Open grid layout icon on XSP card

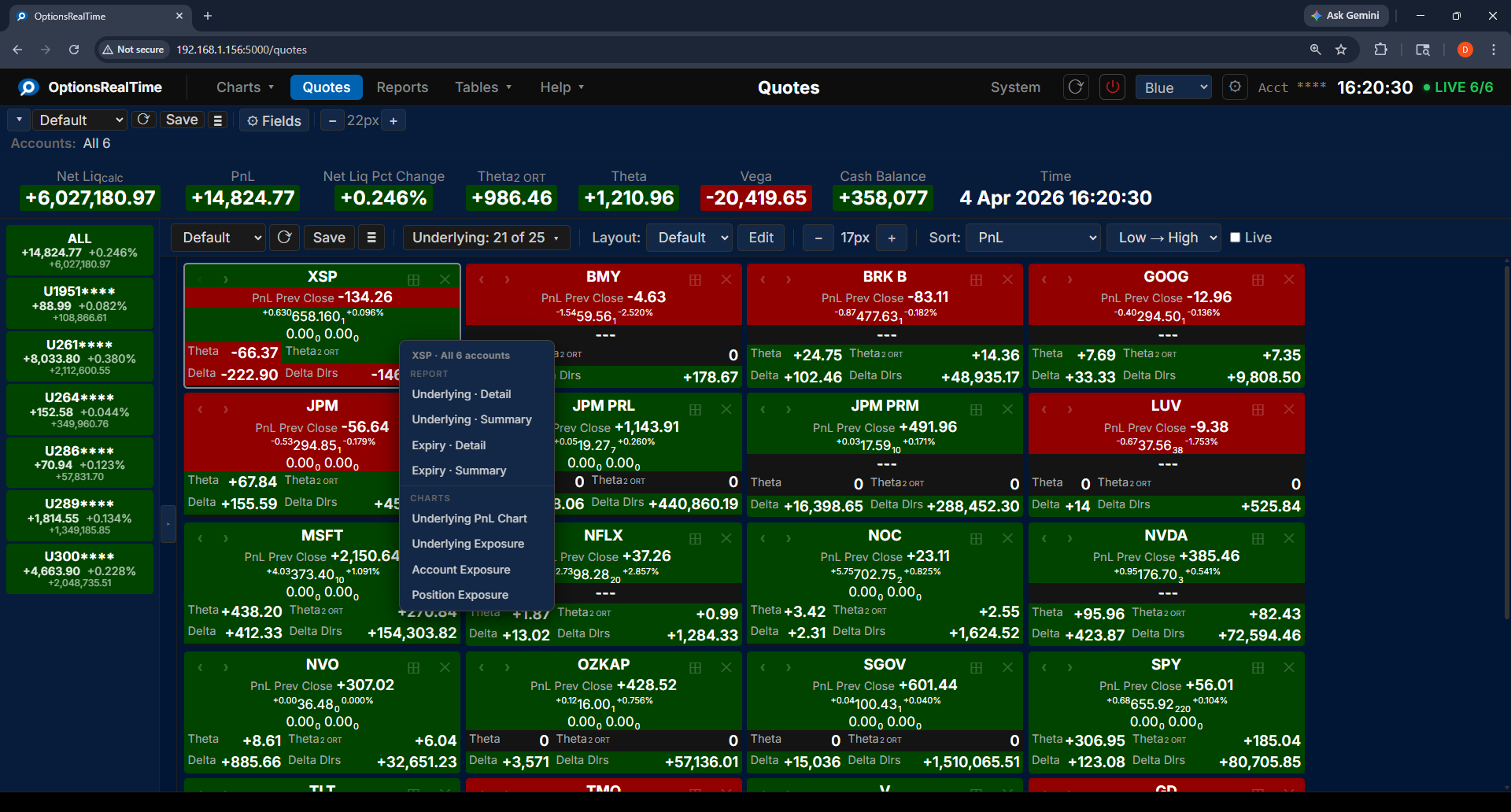tap(414, 279)
